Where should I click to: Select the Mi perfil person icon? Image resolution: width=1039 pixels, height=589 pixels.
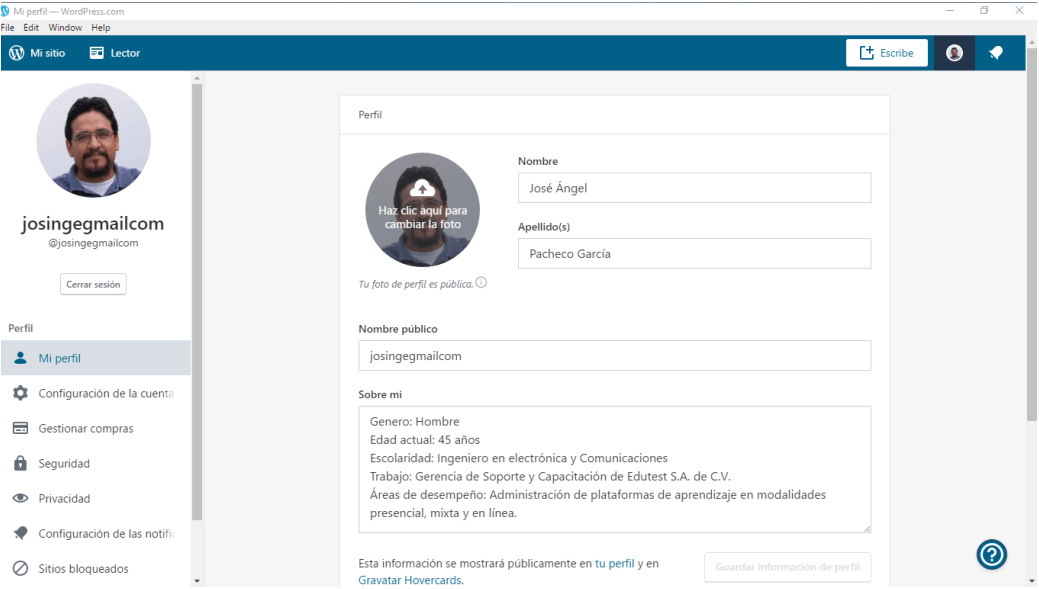tap(18, 358)
